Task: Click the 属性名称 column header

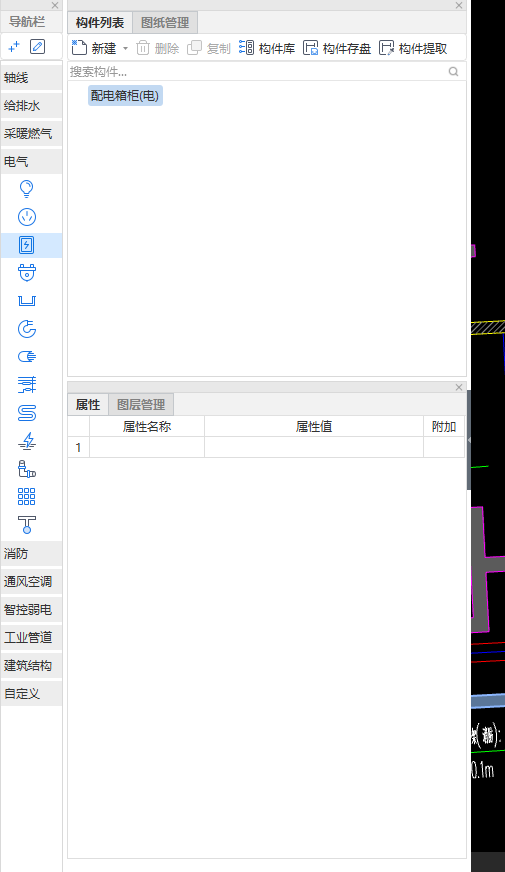Action: click(147, 426)
